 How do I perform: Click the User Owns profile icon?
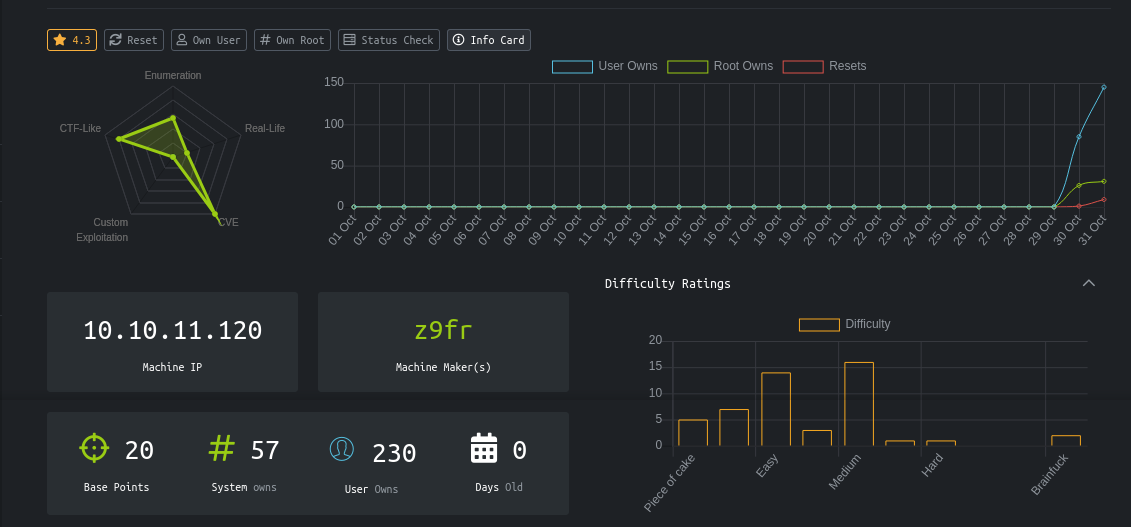(341, 449)
